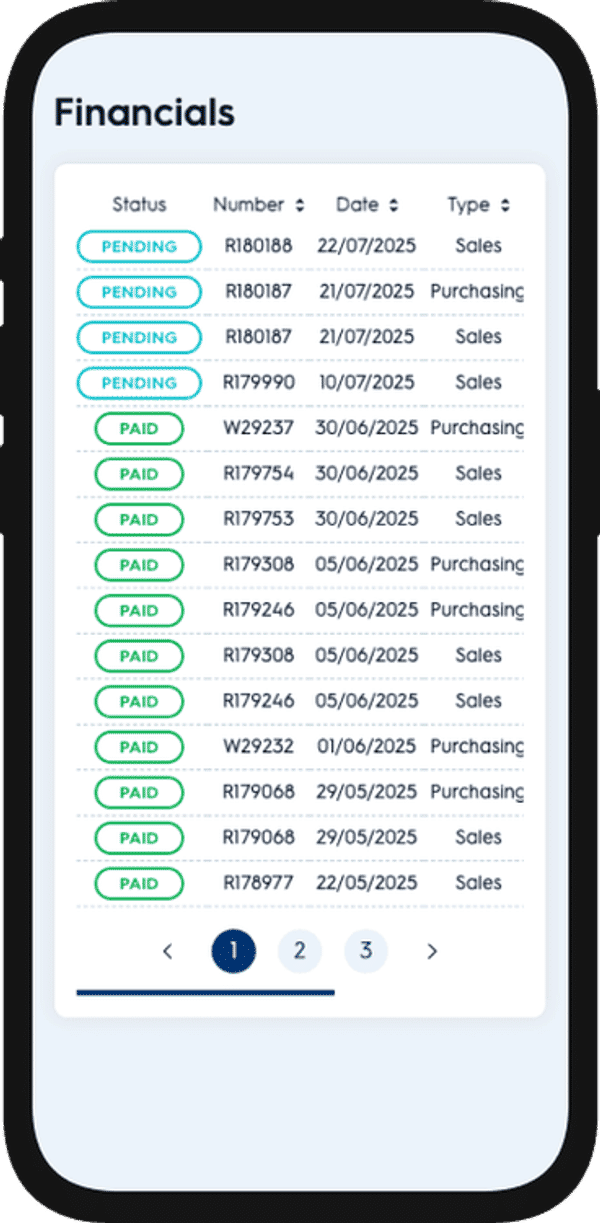Sort table by Type column arrows
This screenshot has height=1223, width=600.
[505, 206]
